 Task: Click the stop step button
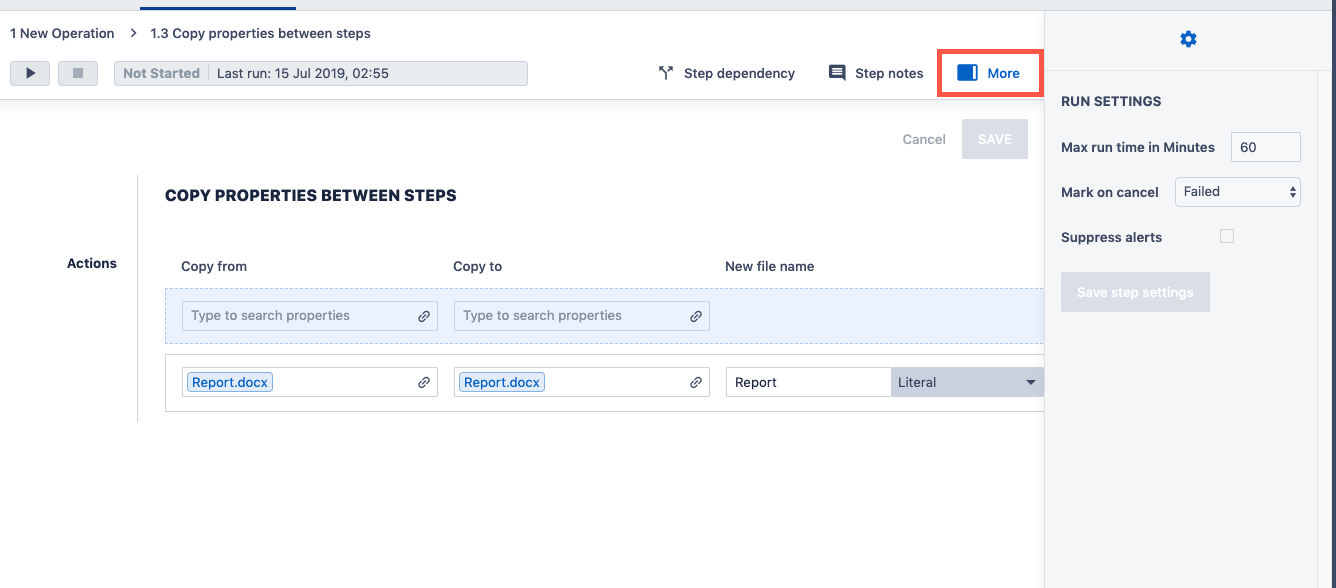click(x=77, y=73)
